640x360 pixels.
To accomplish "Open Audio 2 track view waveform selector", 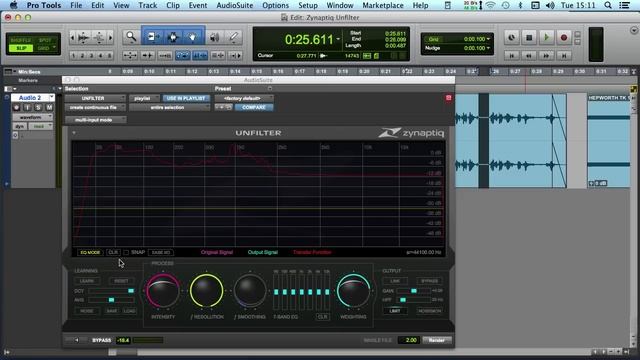I will coord(32,117).
